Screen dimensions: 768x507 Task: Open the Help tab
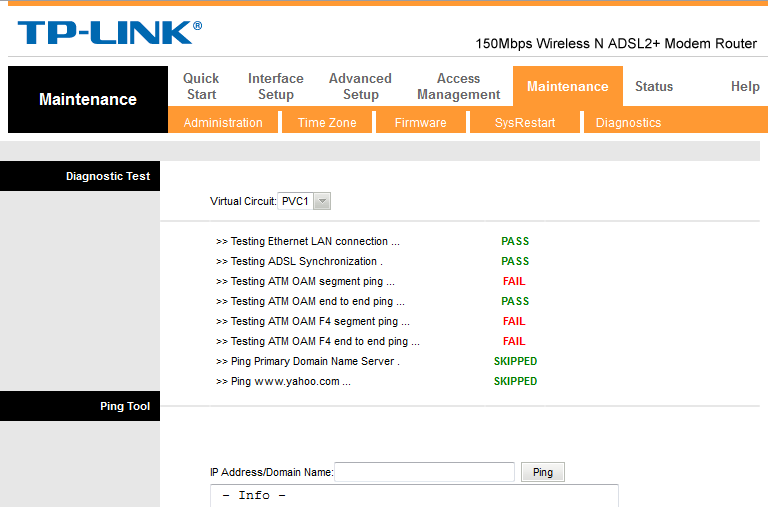(x=745, y=86)
